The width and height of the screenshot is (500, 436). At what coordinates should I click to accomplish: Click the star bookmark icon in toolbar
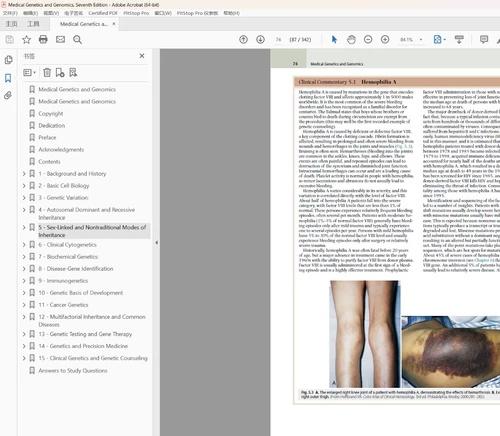[x=26, y=39]
